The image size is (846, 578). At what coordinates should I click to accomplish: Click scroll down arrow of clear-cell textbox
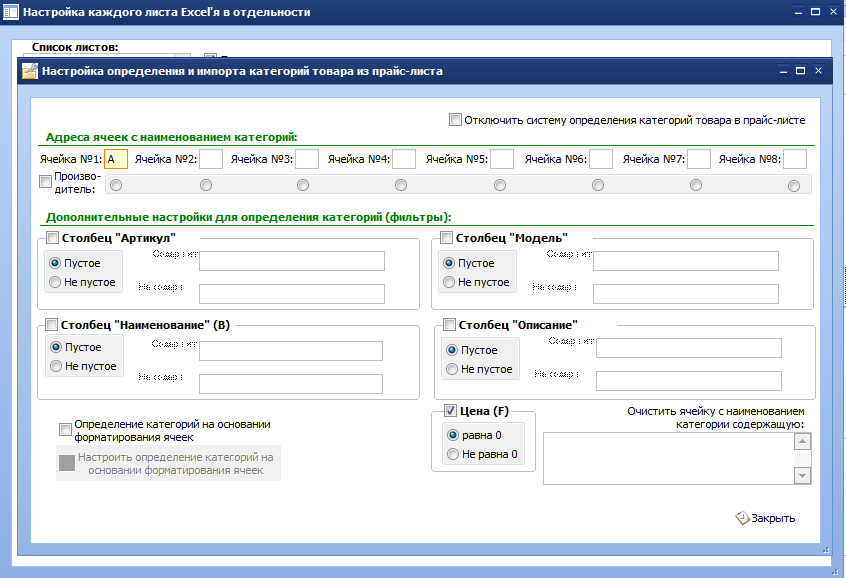(802, 475)
